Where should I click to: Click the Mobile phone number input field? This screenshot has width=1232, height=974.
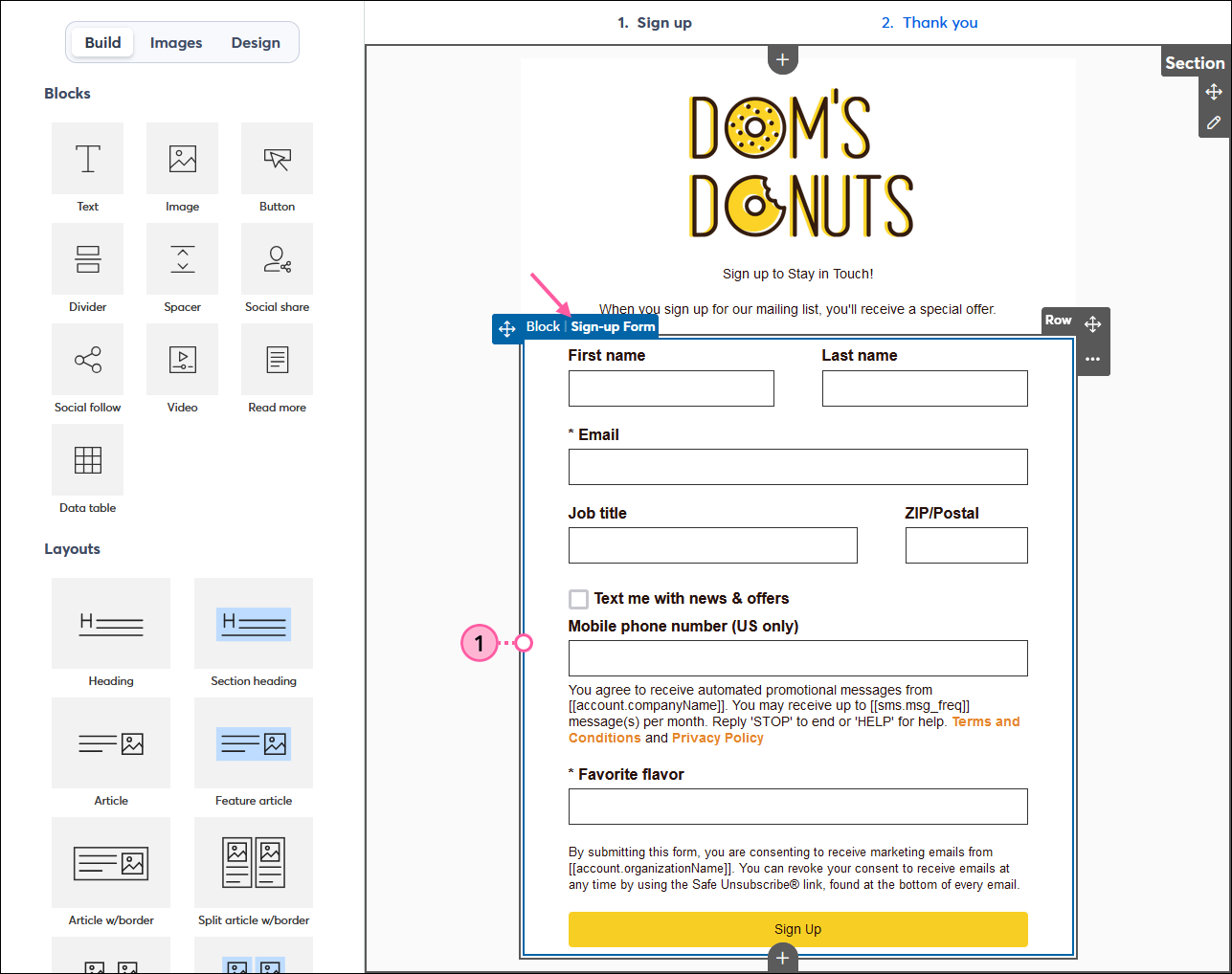[x=798, y=658]
